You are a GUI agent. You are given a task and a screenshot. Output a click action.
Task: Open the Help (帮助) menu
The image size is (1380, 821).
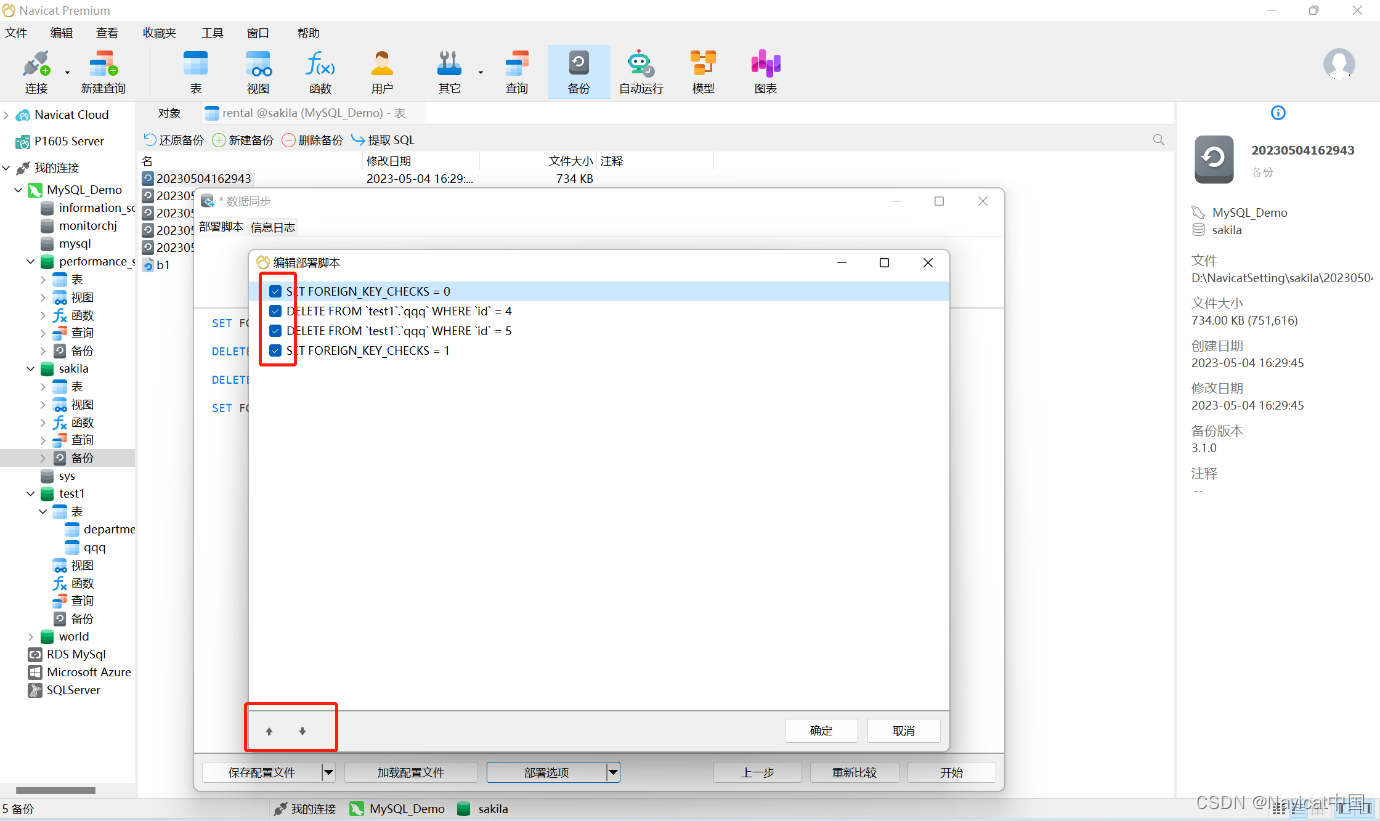point(308,33)
